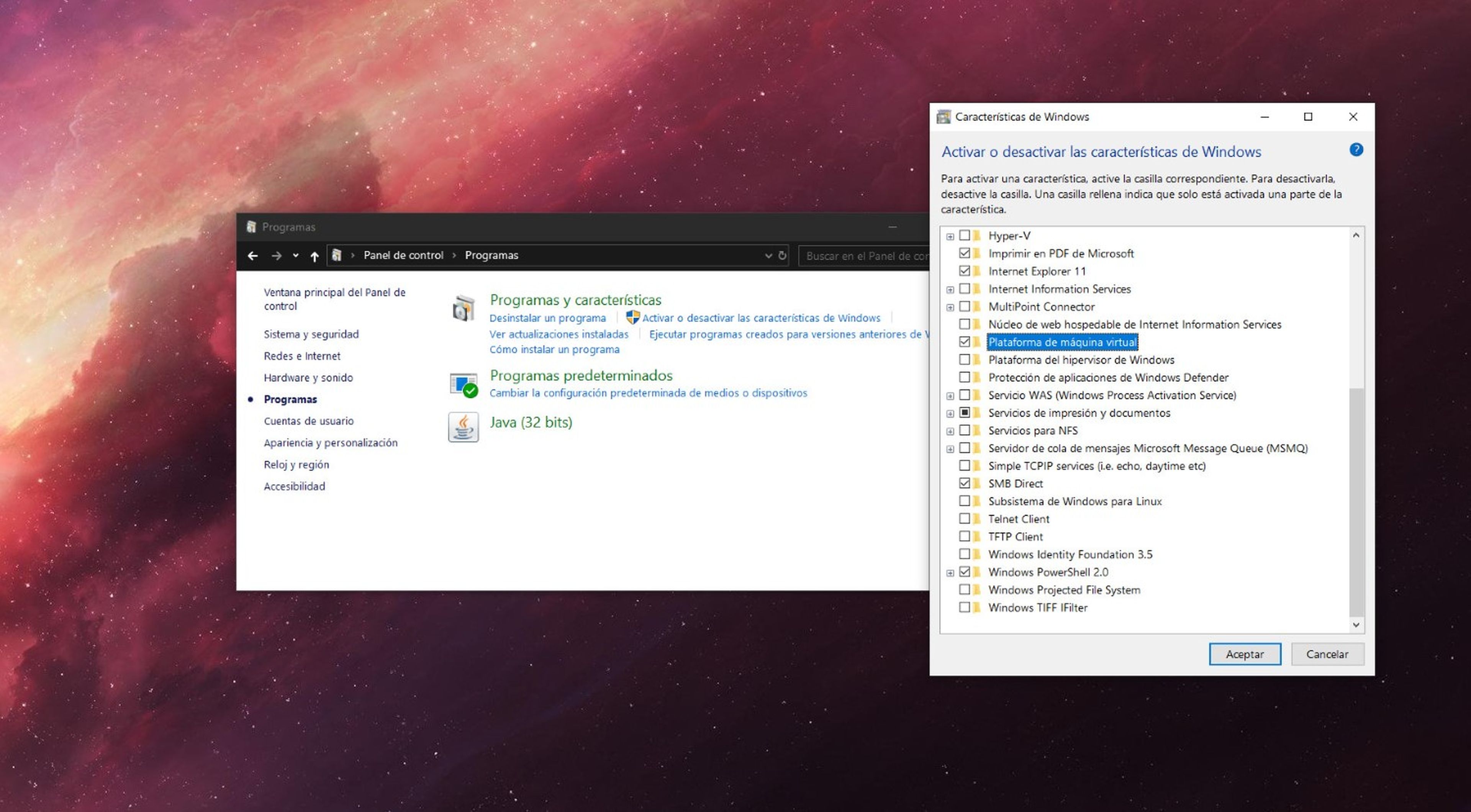This screenshot has width=1471, height=812.
Task: Minimize the Características de Windows dialog
Action: (x=1265, y=116)
